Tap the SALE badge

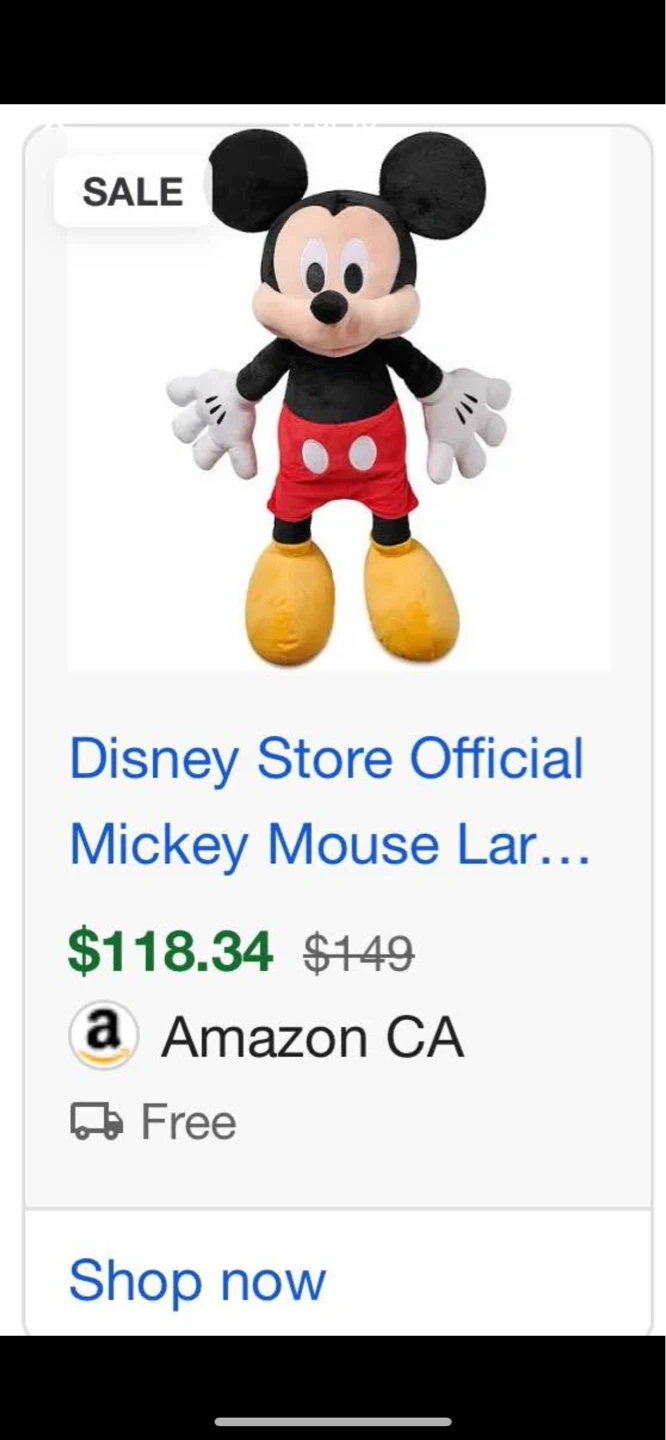coord(132,191)
